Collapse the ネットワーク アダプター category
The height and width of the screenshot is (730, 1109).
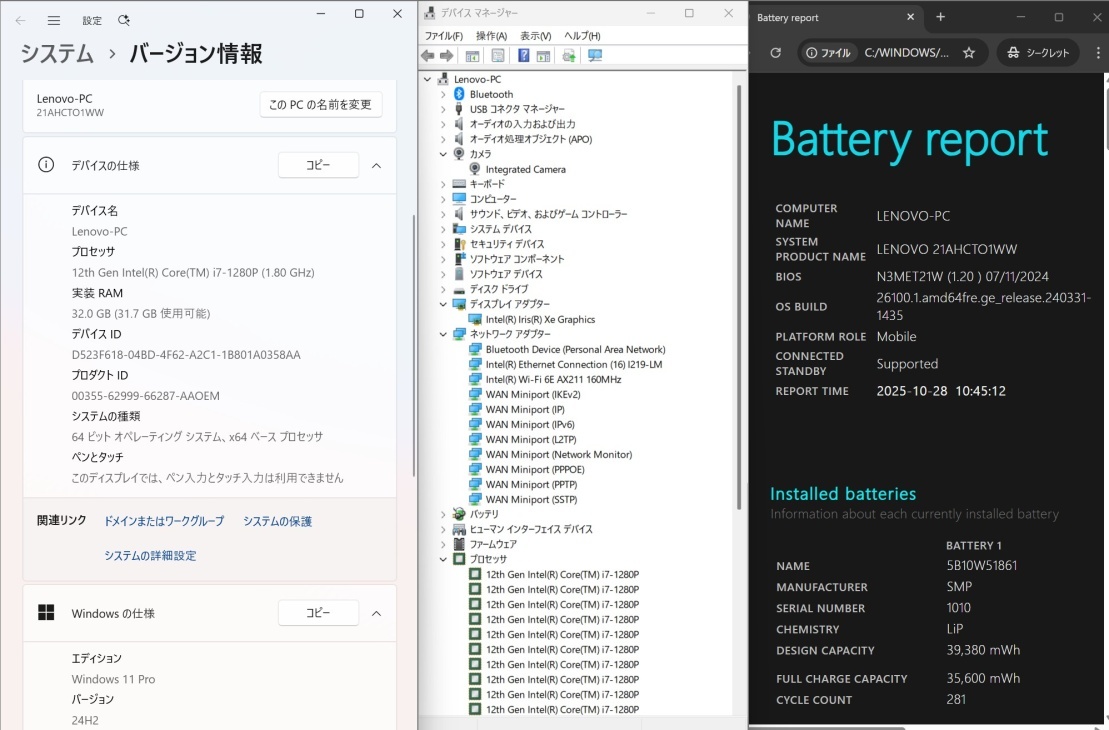point(443,334)
